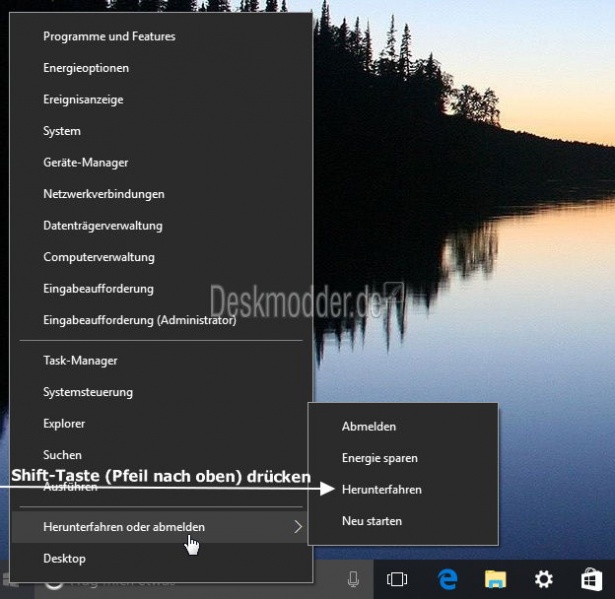Expand the 'Herunterfahren oder abmelden' submenu arrow

298,527
